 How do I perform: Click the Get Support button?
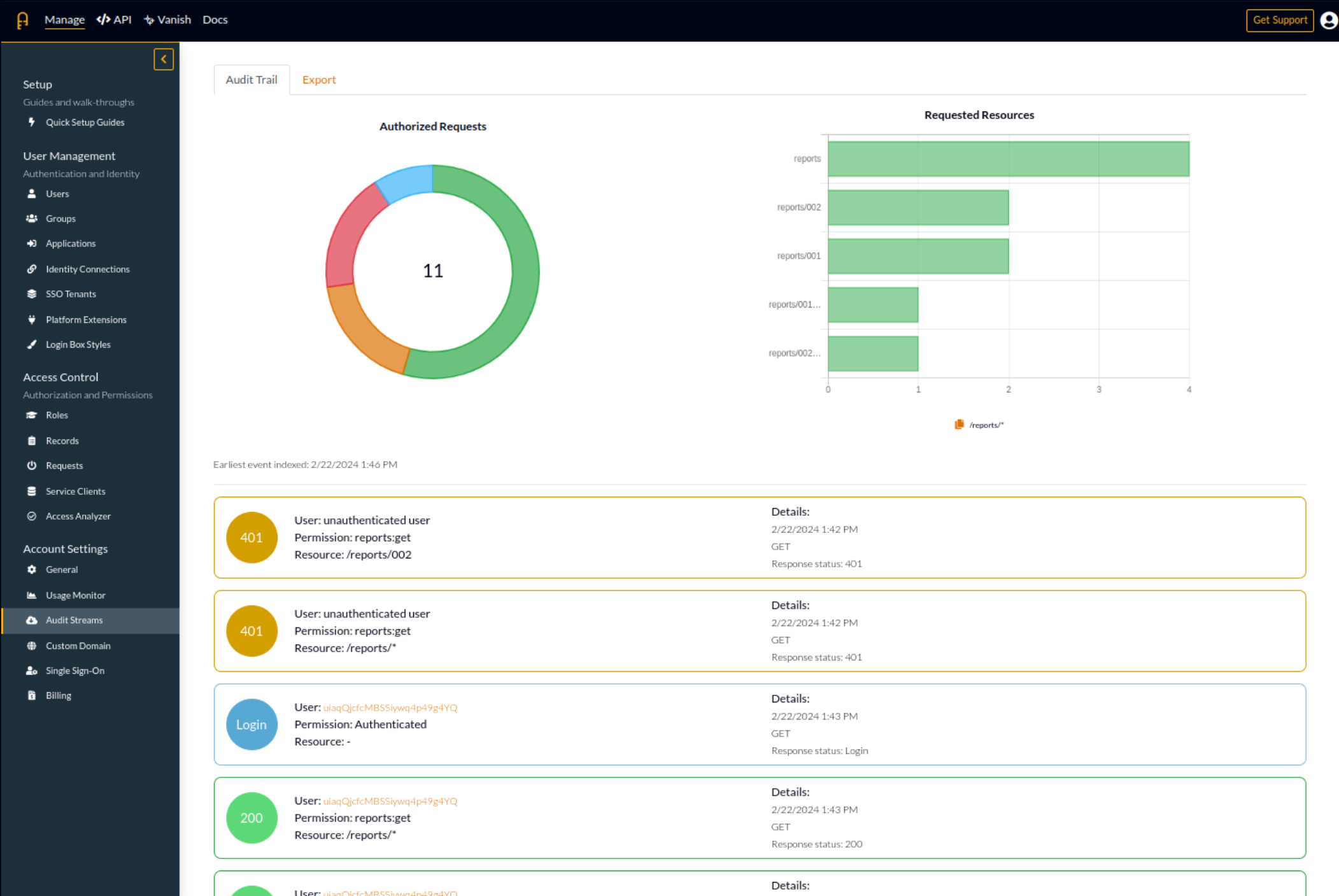[x=1279, y=20]
